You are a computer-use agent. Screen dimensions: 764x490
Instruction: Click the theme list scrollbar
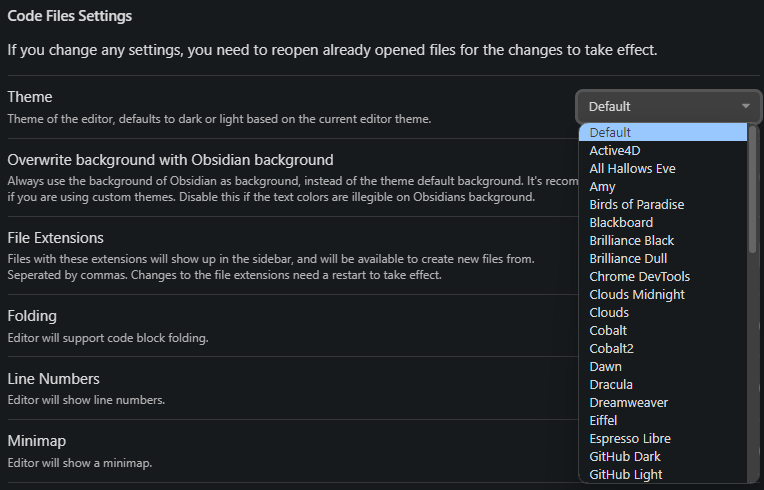pos(753,190)
